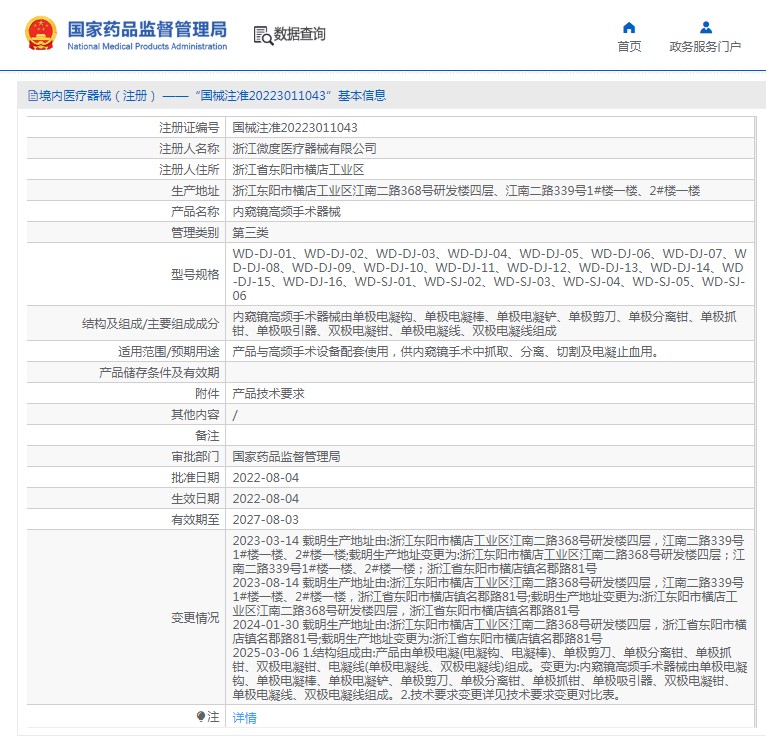Click the 审批部门 row label
The width and height of the screenshot is (766, 740).
click(x=195, y=457)
